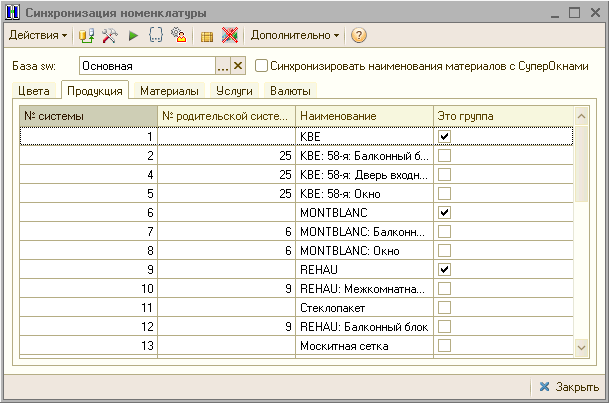Select the KBE name cell
The height and width of the screenshot is (403, 609).
tap(364, 137)
